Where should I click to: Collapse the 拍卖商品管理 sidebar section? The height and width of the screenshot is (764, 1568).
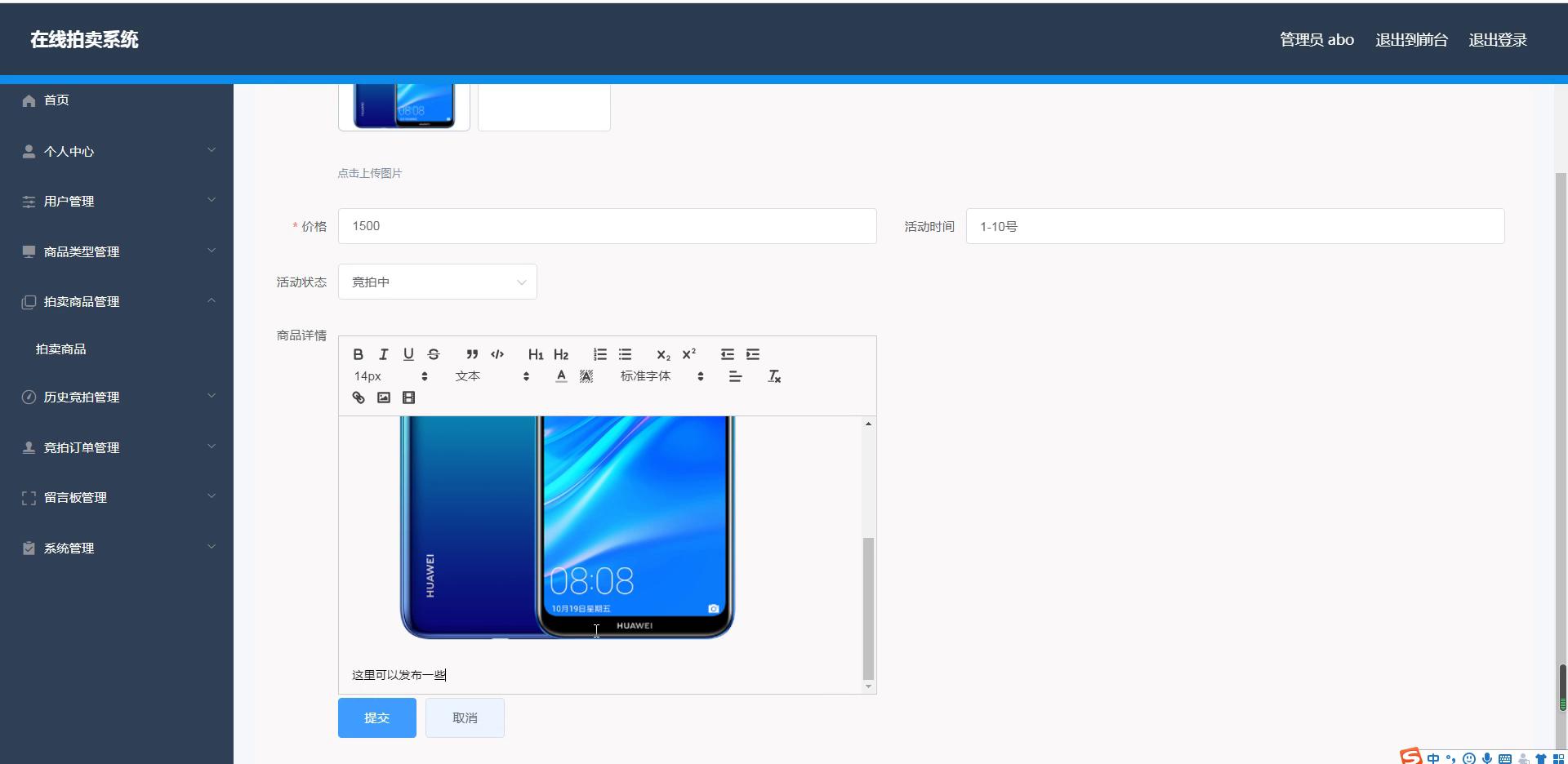tap(117, 301)
